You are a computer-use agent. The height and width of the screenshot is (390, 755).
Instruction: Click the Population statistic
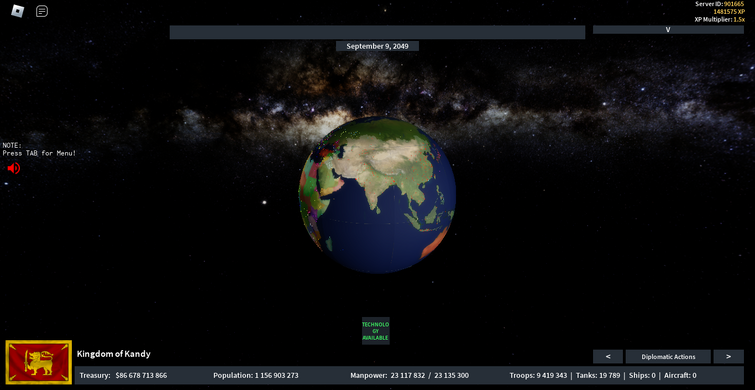(256, 376)
